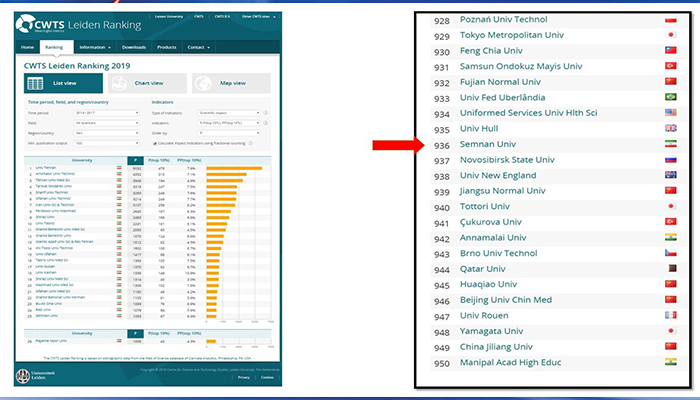This screenshot has height=400, width=700.
Task: Click Australian flag beside Univ New England
Action: point(671,175)
